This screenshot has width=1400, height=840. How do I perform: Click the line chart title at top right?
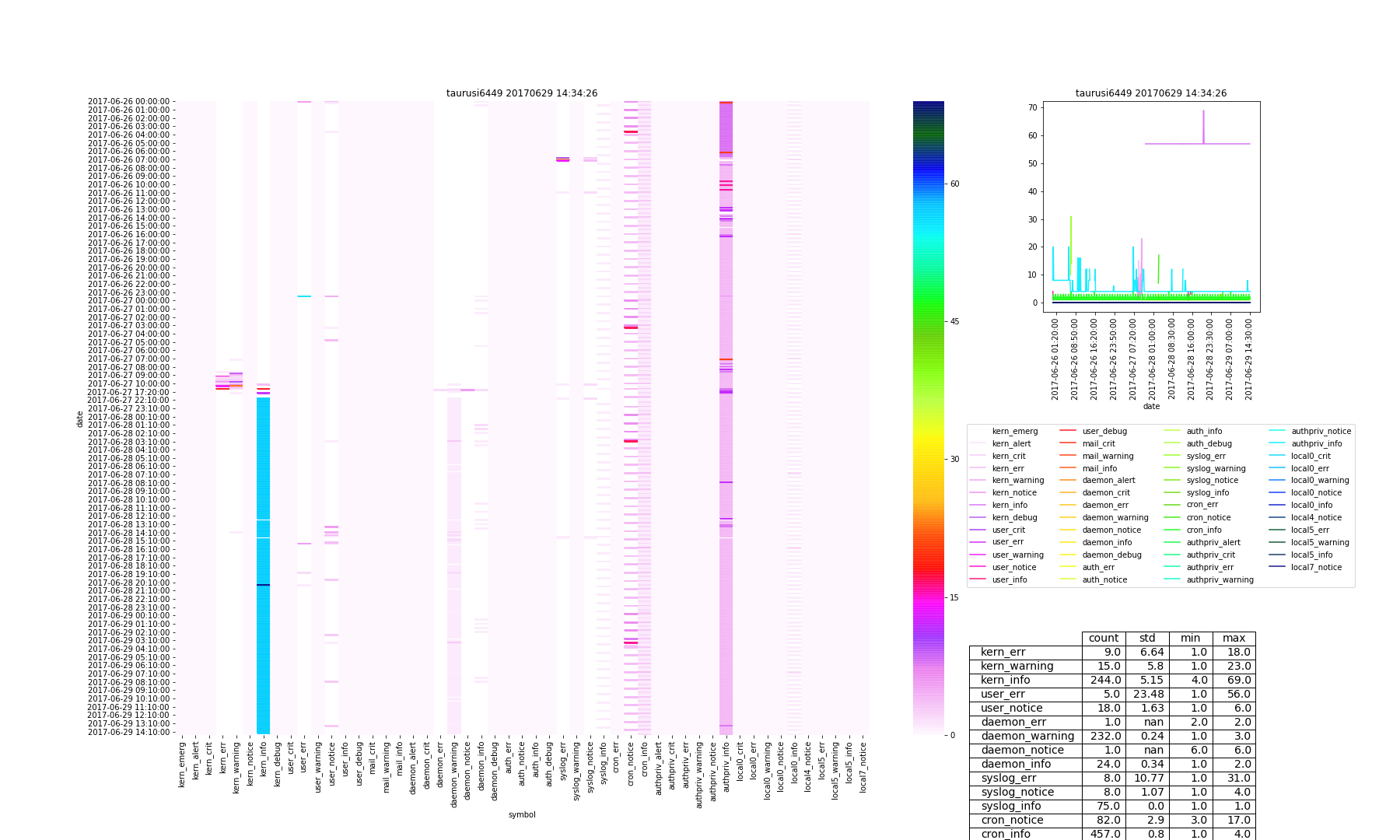1150,93
